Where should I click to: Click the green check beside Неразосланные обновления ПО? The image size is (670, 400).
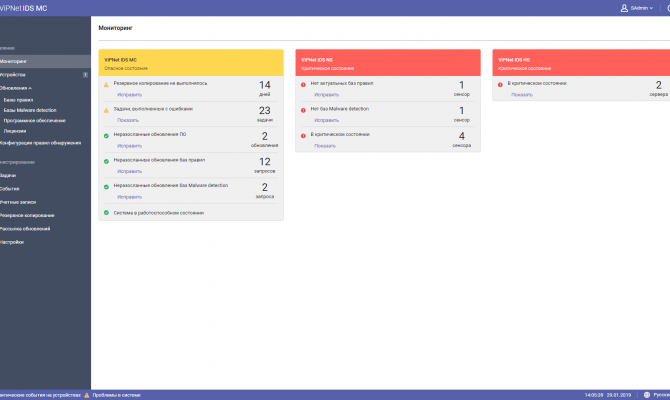(106, 136)
